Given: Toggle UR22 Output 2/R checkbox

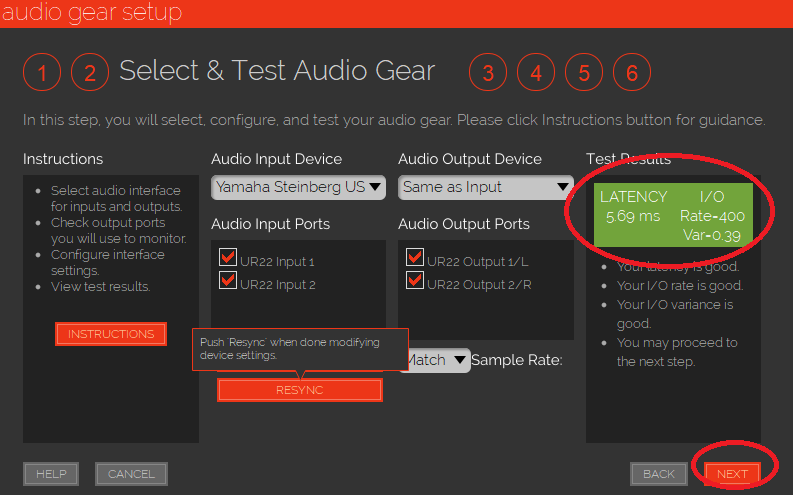Looking at the screenshot, I should tap(415, 282).
